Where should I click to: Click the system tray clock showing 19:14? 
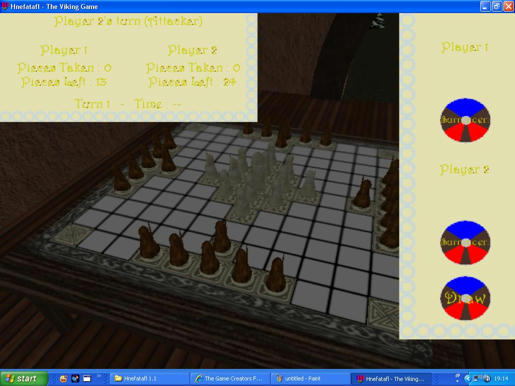pos(501,379)
